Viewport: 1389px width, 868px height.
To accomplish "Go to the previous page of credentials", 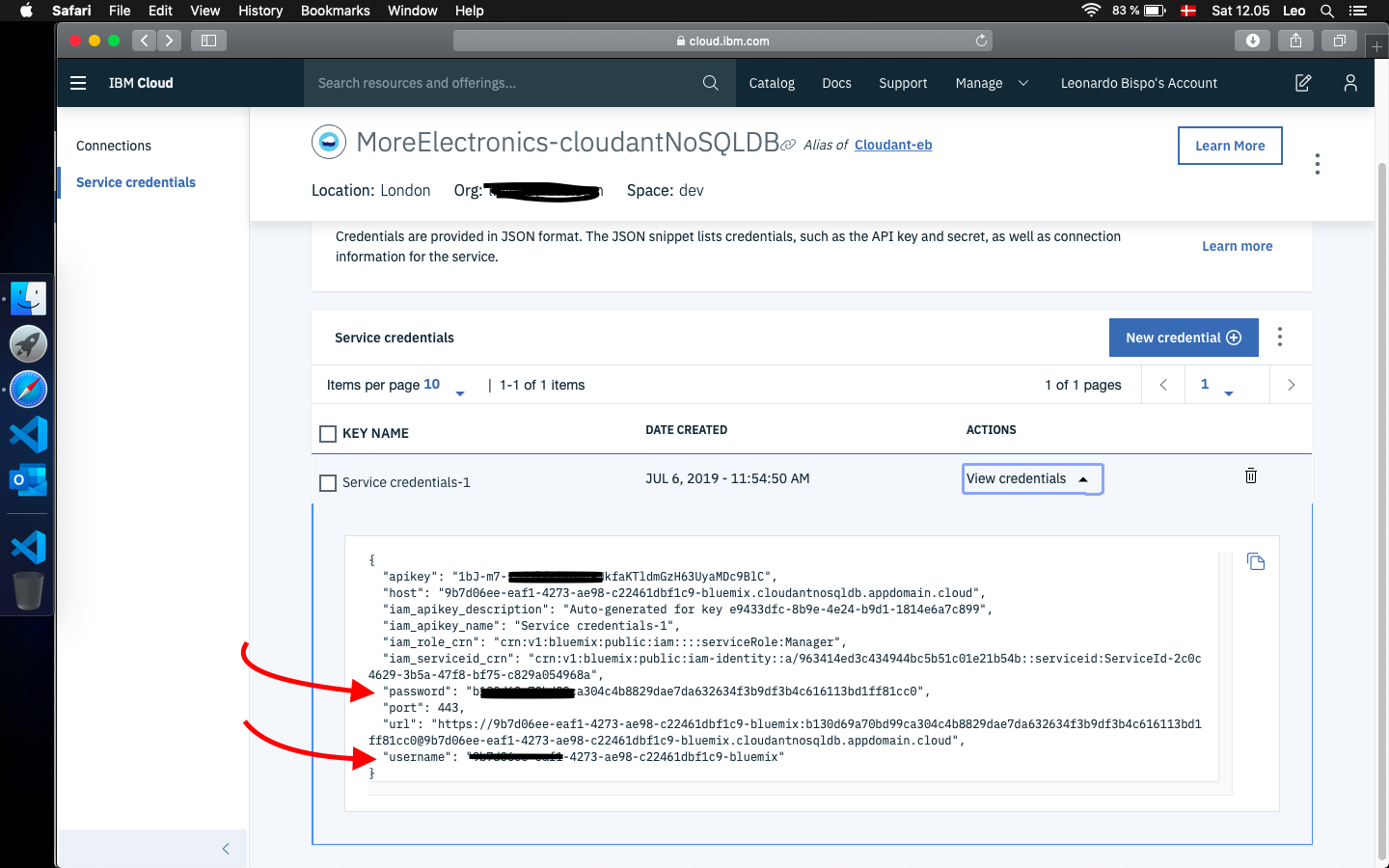I will [x=1163, y=385].
